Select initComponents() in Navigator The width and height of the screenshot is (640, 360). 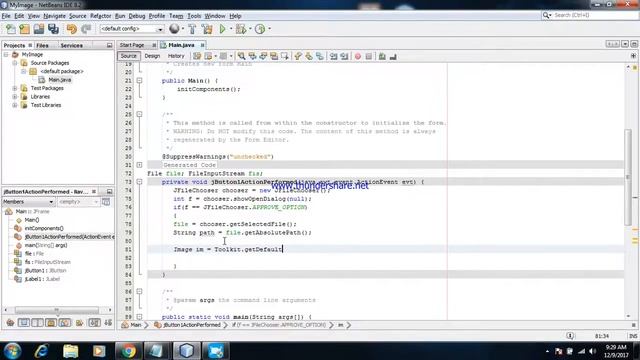[x=44, y=228]
